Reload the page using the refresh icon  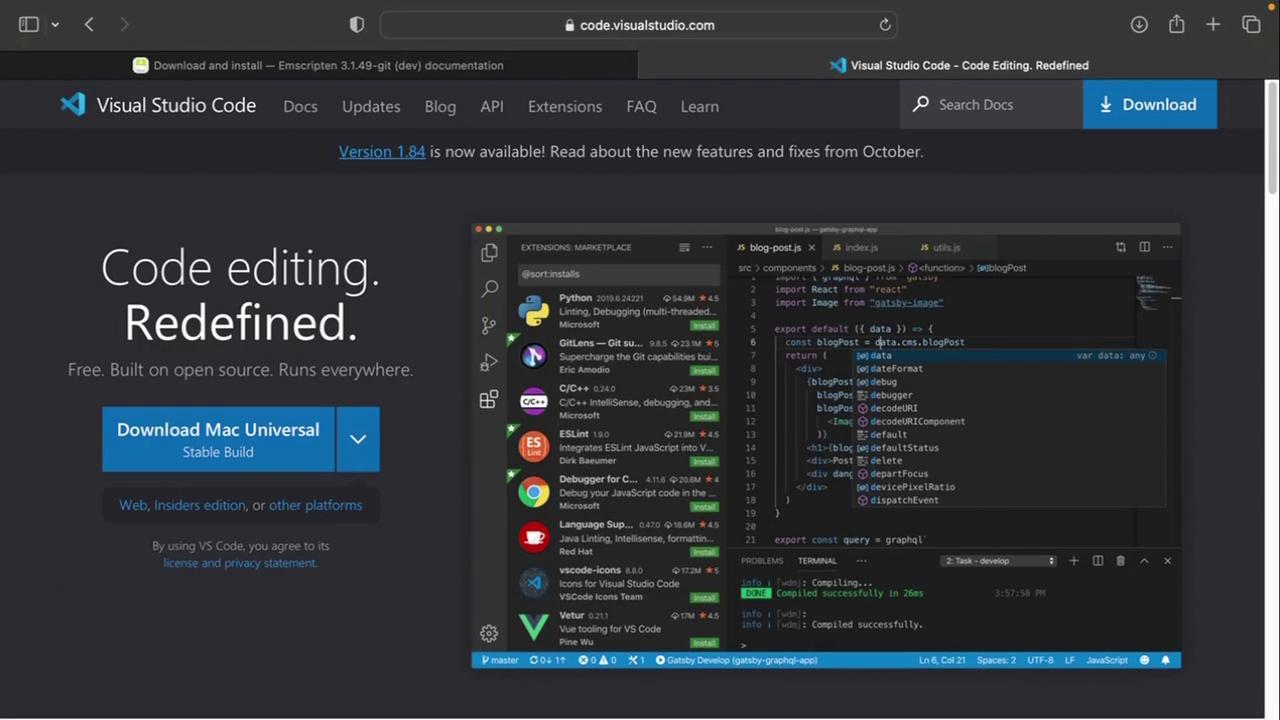coord(885,25)
